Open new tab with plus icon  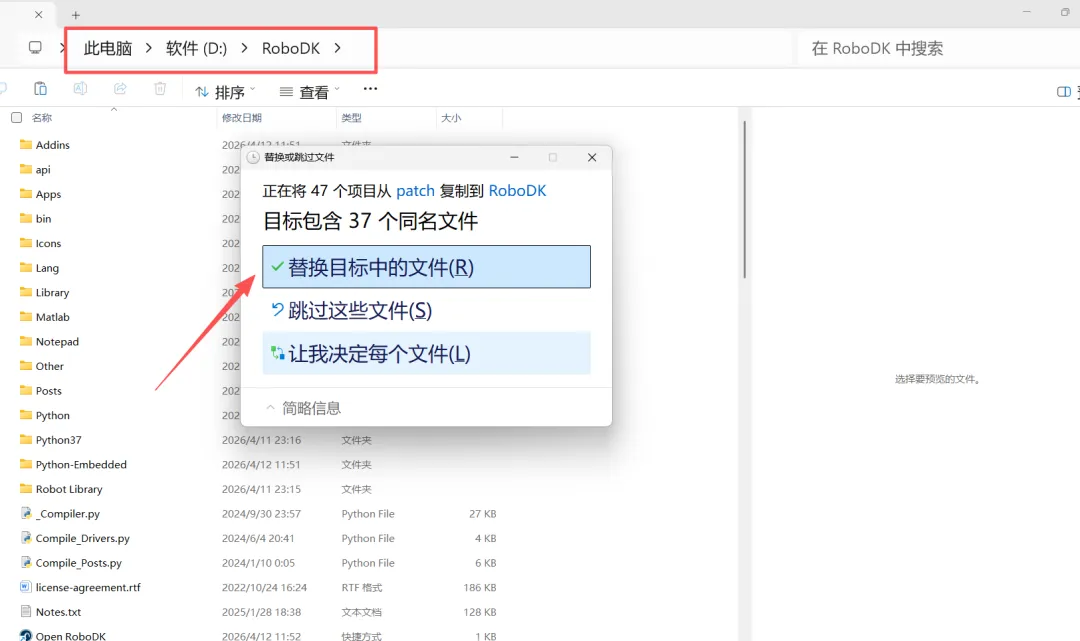point(76,14)
